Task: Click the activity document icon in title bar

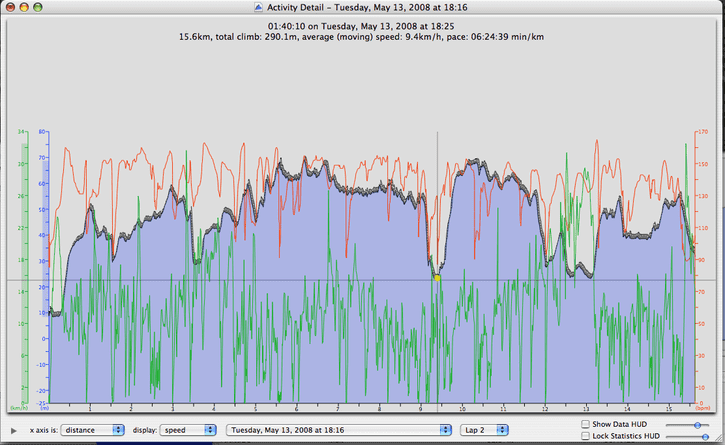Action: 258,7
